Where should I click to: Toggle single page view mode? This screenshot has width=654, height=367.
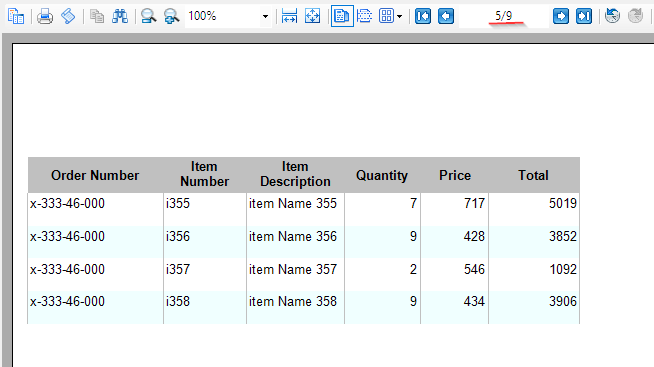(342, 16)
